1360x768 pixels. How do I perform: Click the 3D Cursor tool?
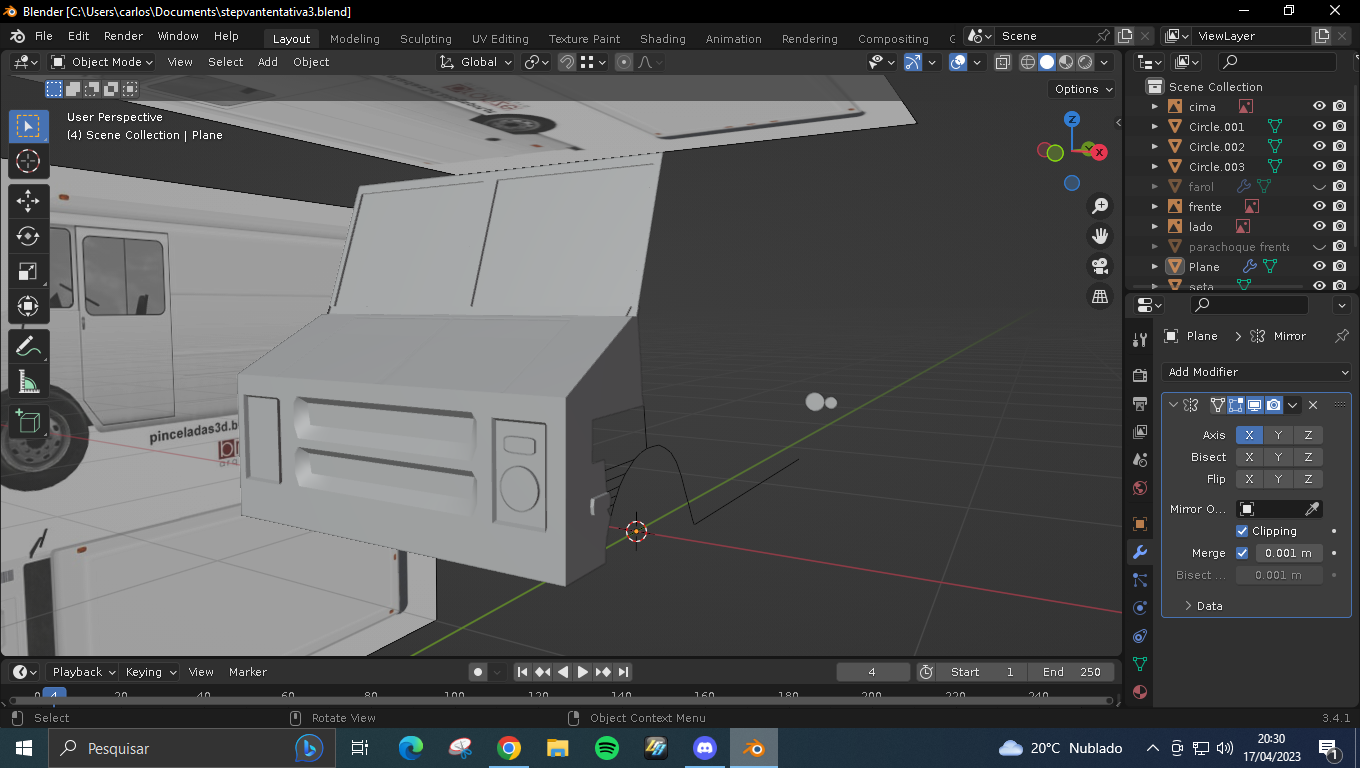tap(28, 161)
